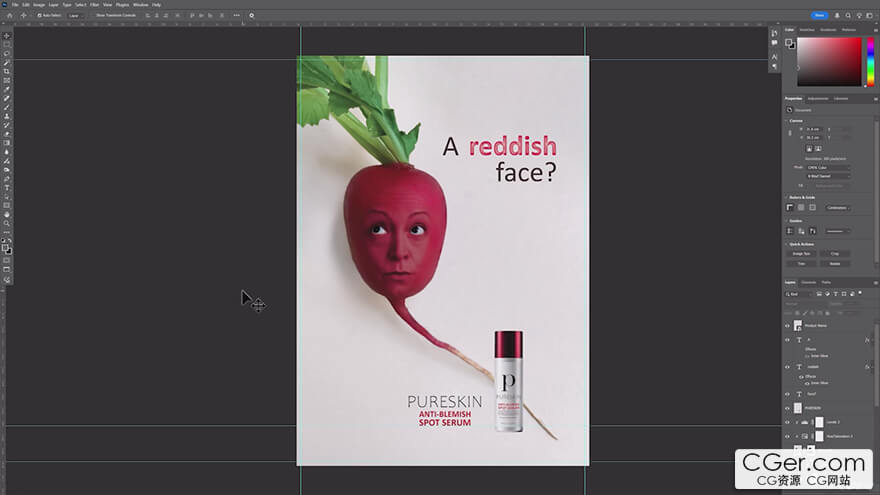Select the Levels 2 adjustment layer
This screenshot has width=880, height=495.
click(x=831, y=422)
